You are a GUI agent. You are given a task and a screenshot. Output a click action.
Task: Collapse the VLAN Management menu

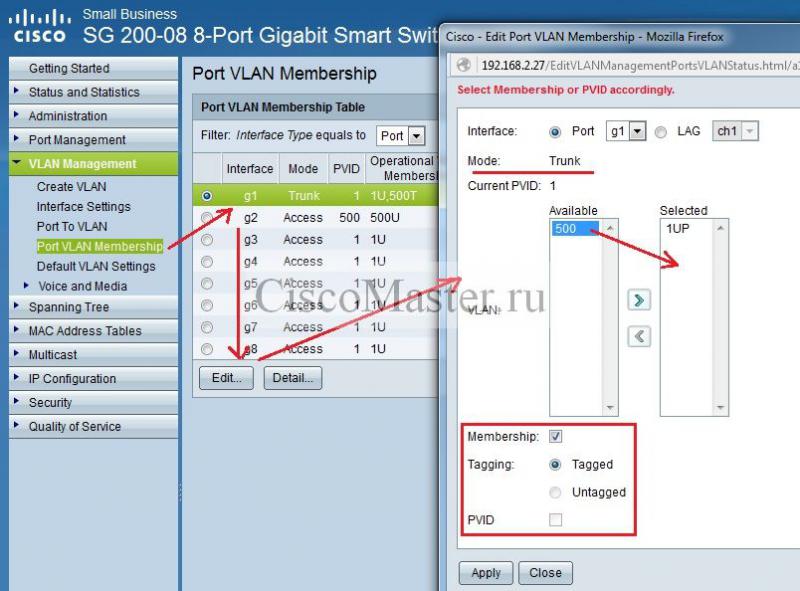[94, 164]
